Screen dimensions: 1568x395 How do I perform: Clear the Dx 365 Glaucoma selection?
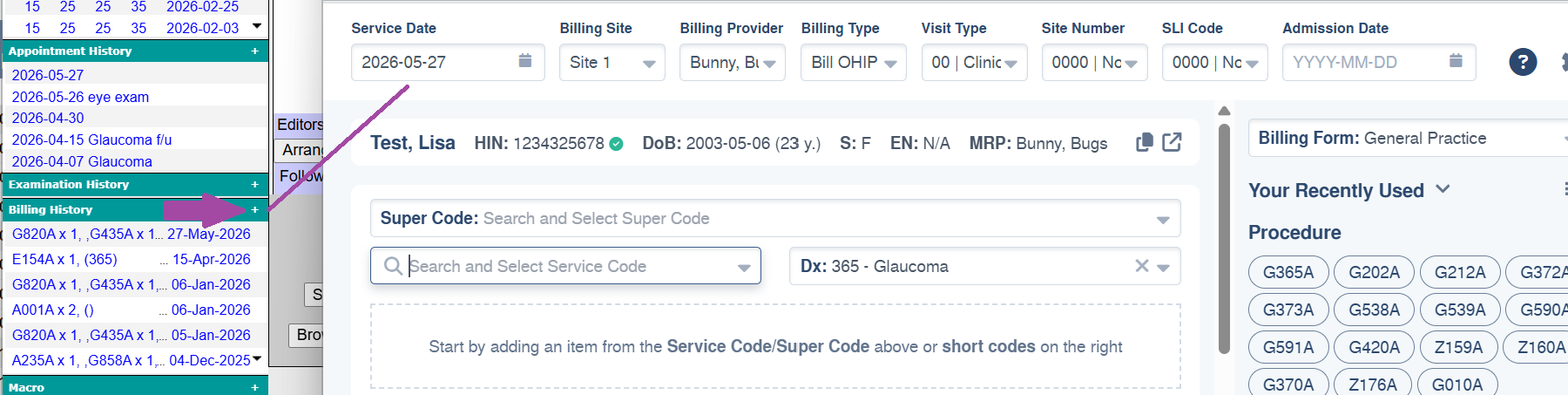point(1141,266)
